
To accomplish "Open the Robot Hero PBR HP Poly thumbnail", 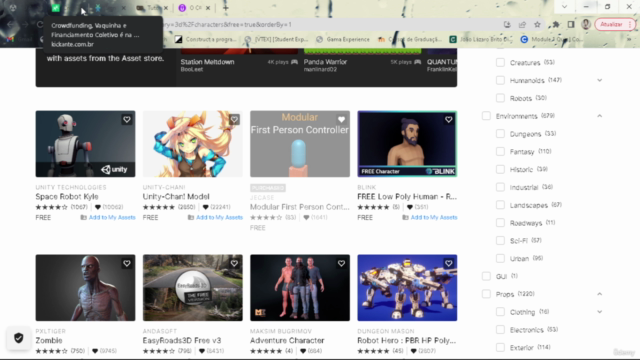I will 407,288.
